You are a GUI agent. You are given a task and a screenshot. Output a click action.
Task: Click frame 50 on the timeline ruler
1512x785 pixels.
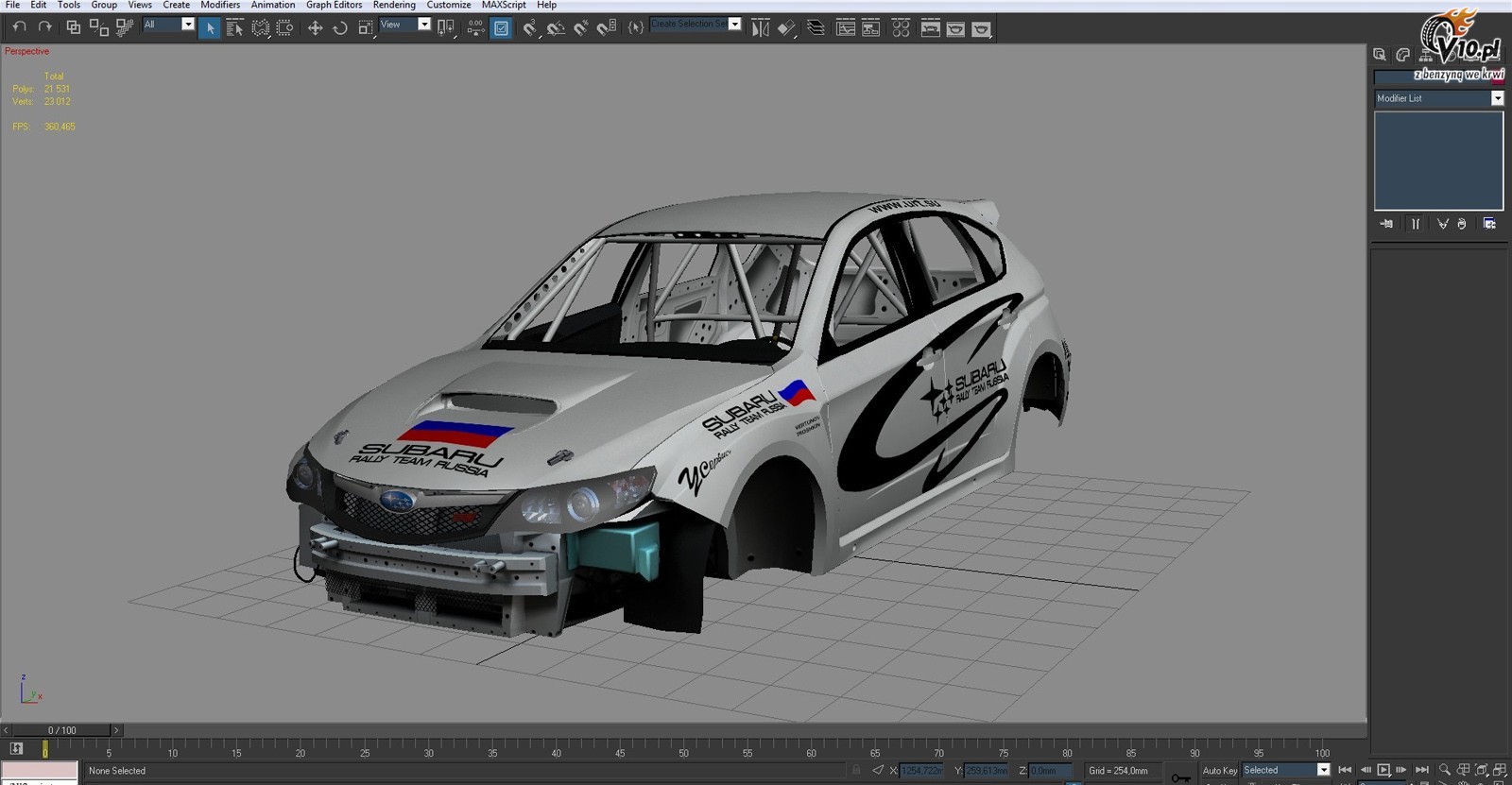(x=683, y=752)
